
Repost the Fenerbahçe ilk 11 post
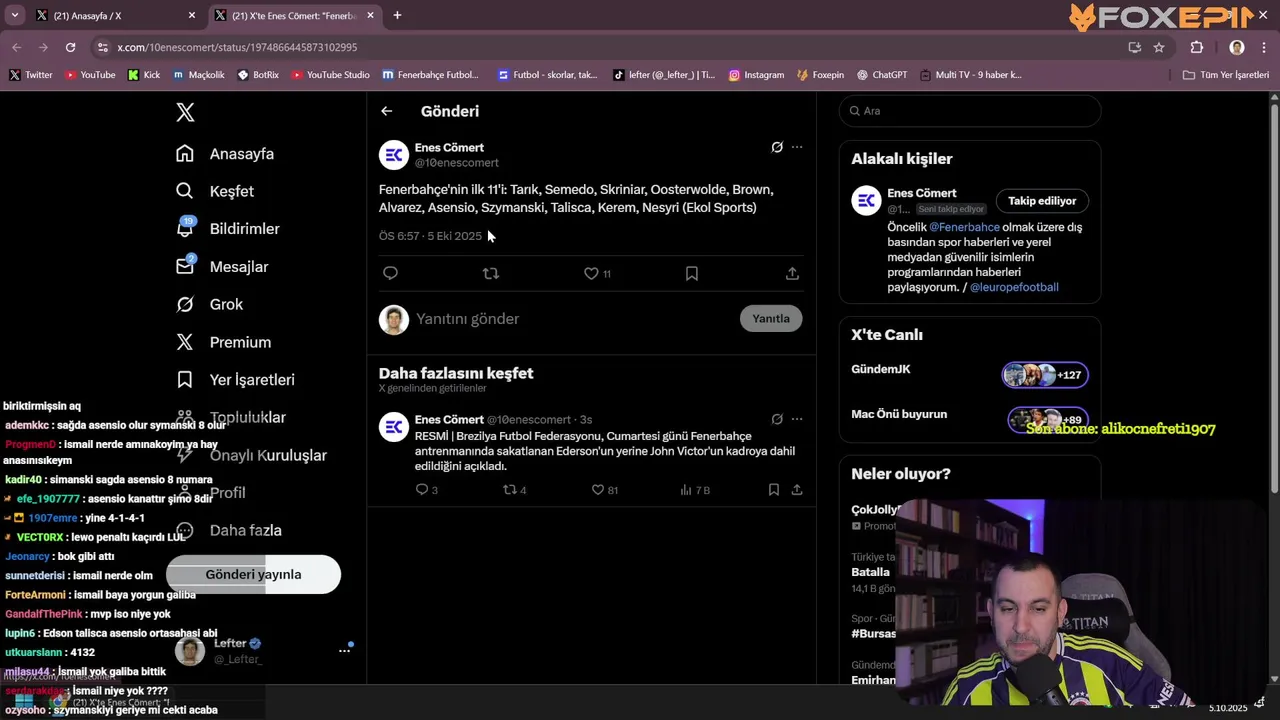pyautogui.click(x=490, y=273)
